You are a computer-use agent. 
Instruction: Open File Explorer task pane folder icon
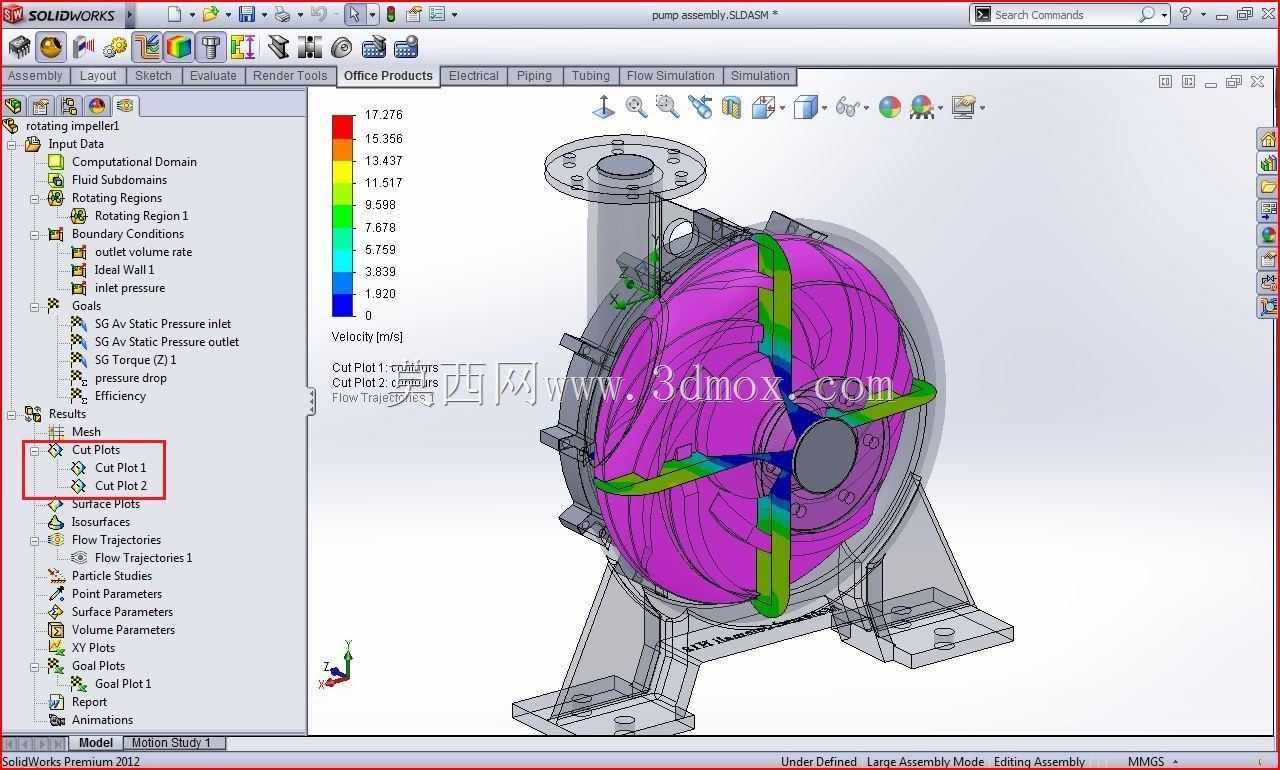pyautogui.click(x=1268, y=187)
